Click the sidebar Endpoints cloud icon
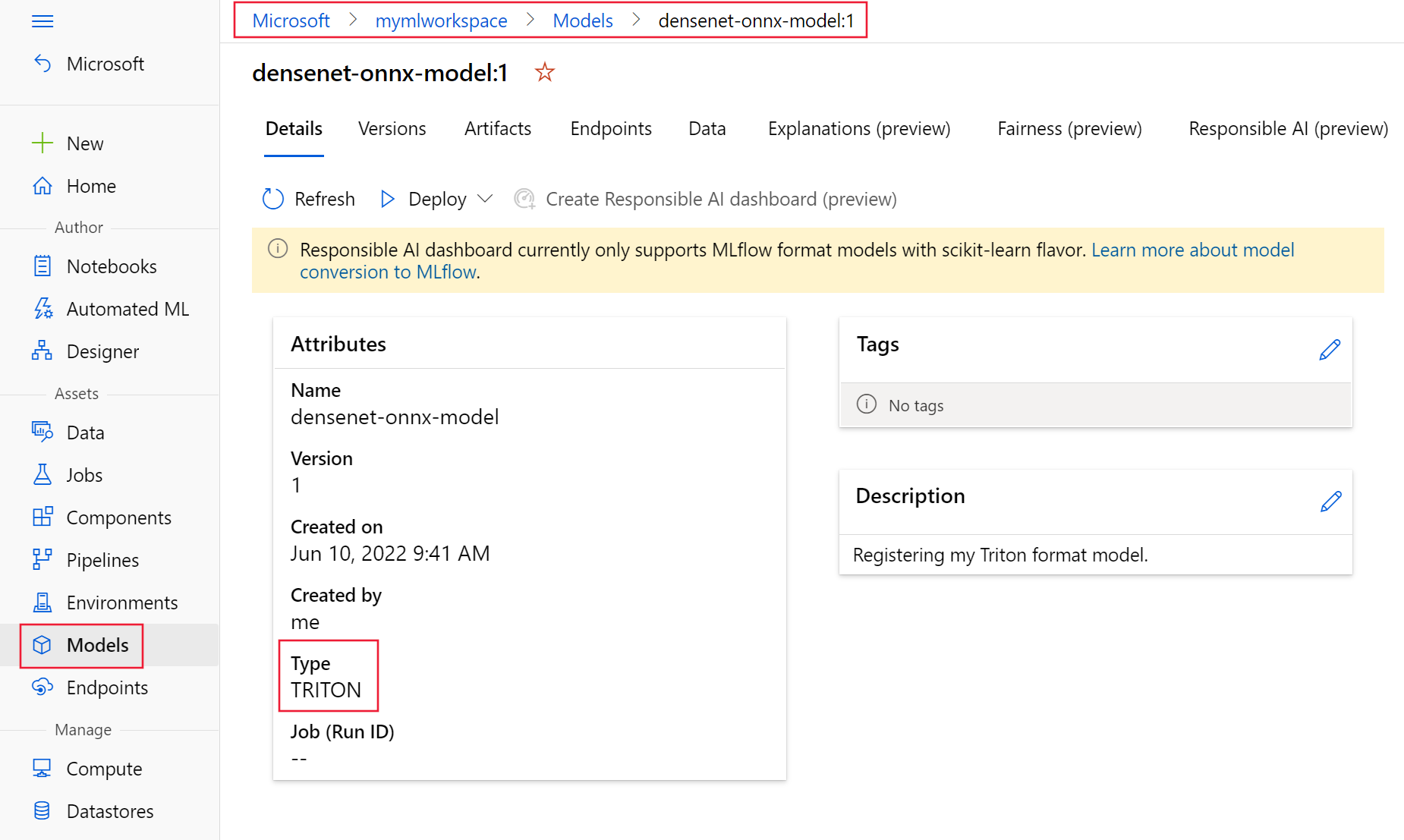Viewport: 1404px width, 840px height. 42,687
